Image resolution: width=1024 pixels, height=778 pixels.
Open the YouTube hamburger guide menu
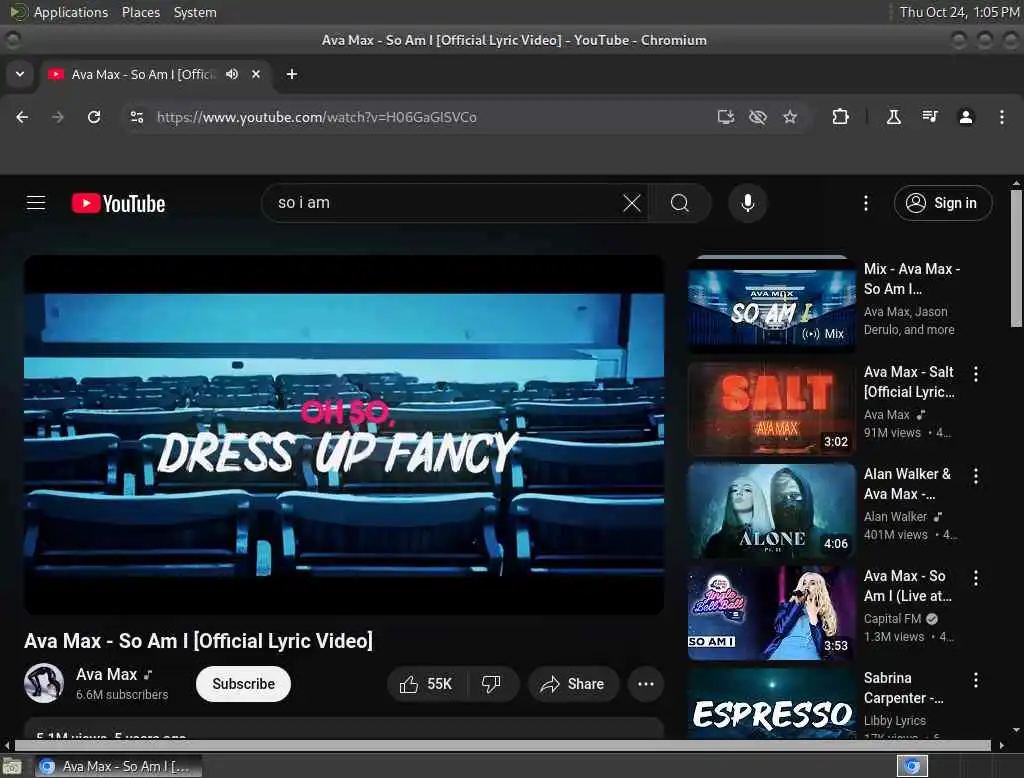coord(36,203)
